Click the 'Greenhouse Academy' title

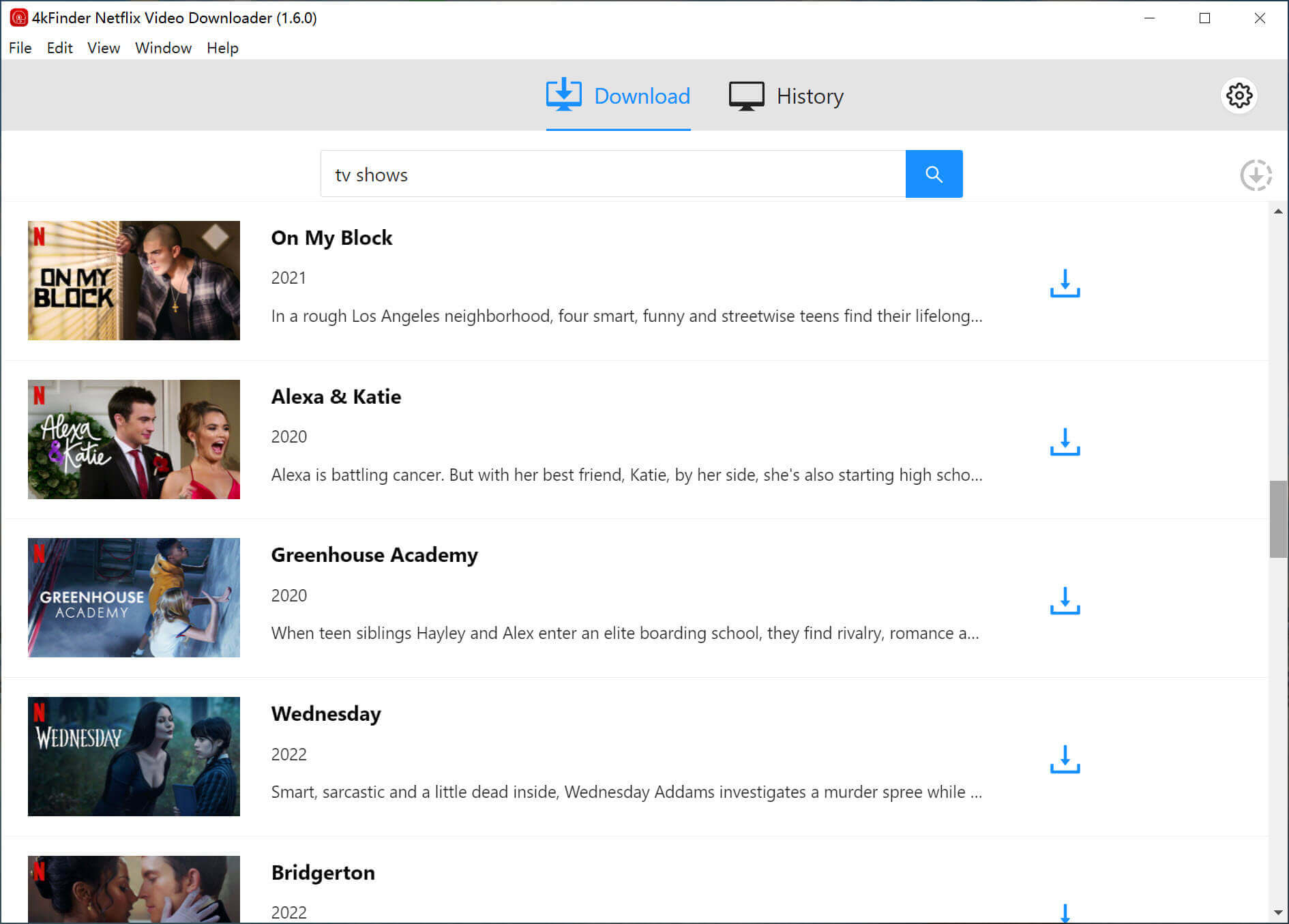(x=374, y=555)
